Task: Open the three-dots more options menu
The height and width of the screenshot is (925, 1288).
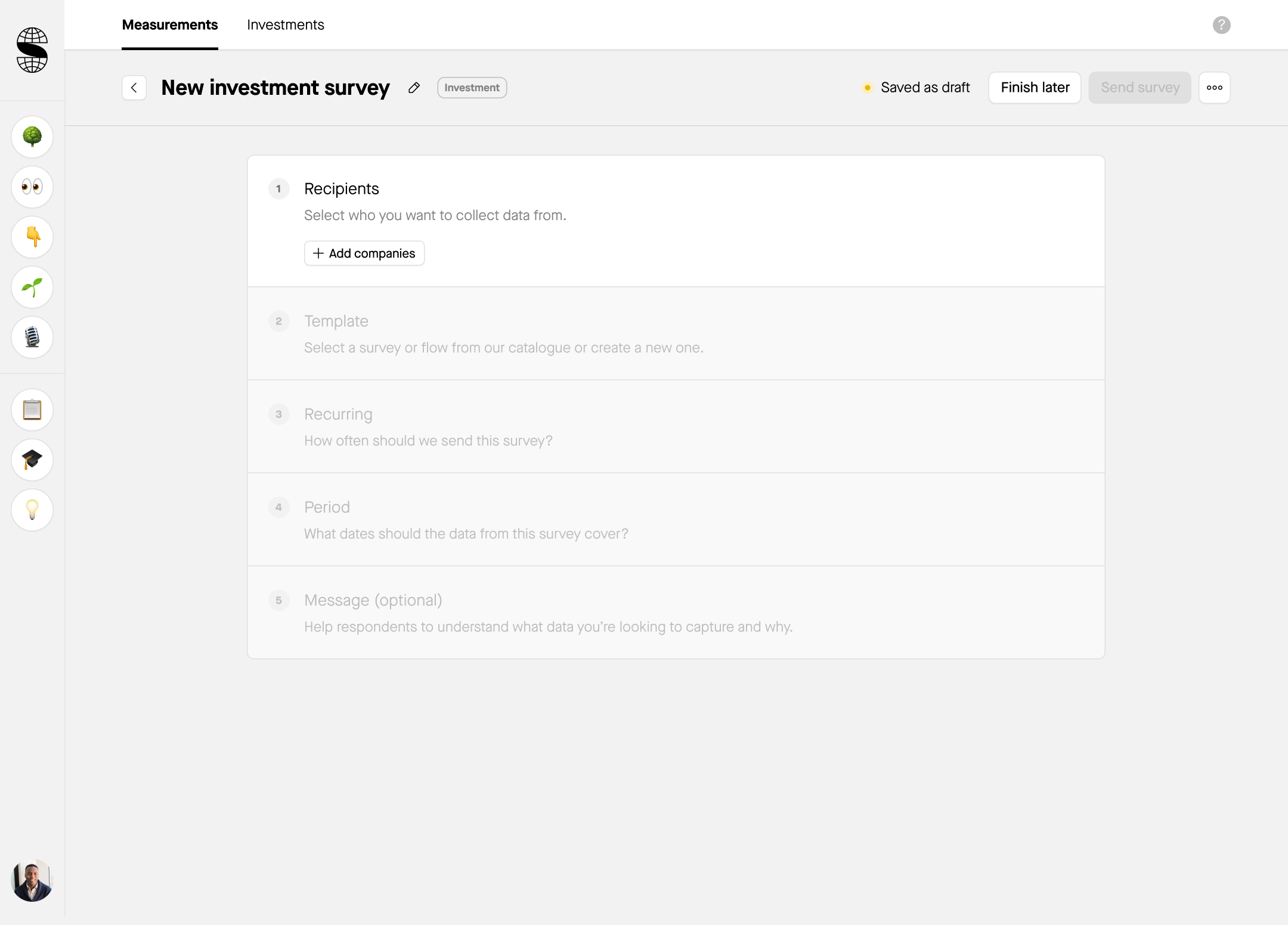Action: point(1214,88)
